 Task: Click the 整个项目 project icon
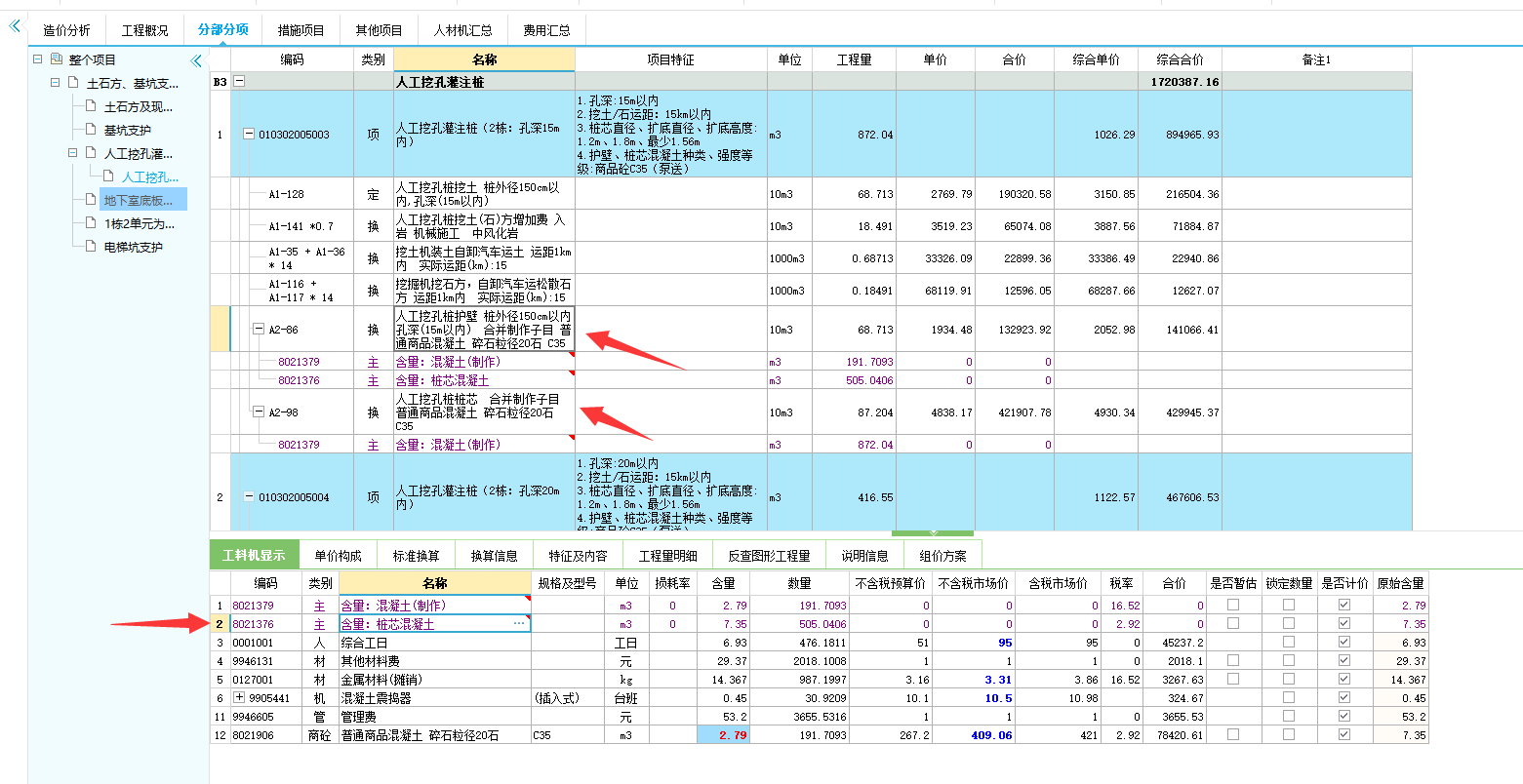[x=56, y=59]
